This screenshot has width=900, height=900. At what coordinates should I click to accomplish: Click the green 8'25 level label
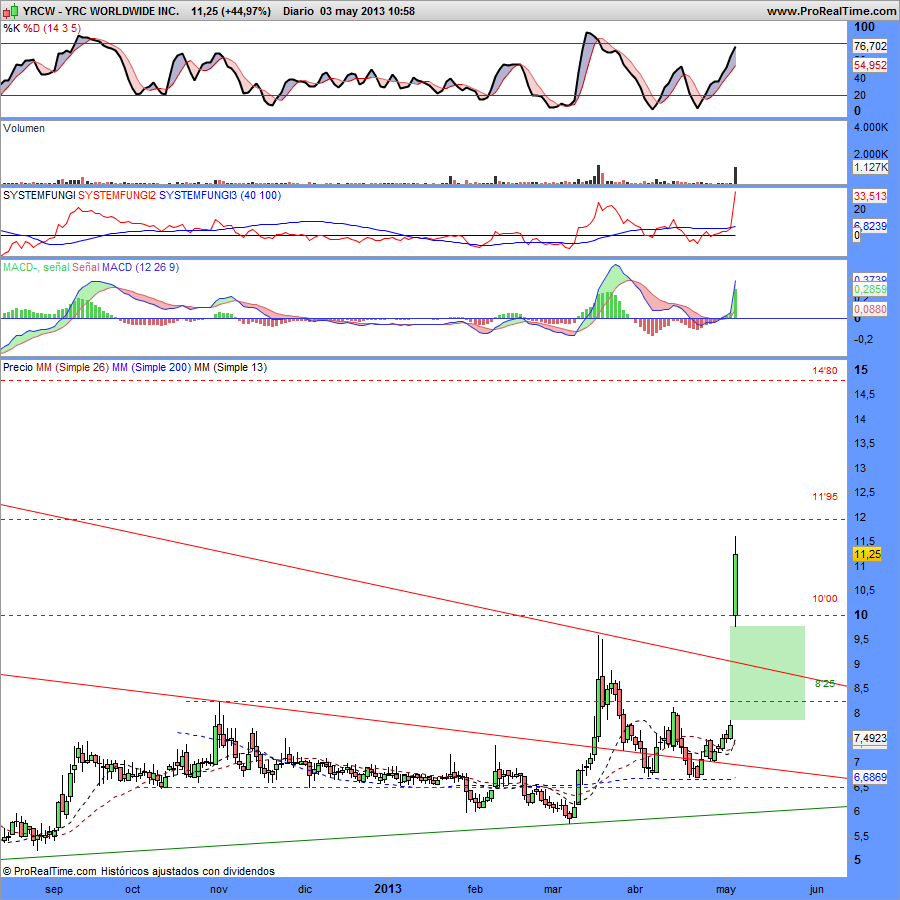tap(825, 684)
